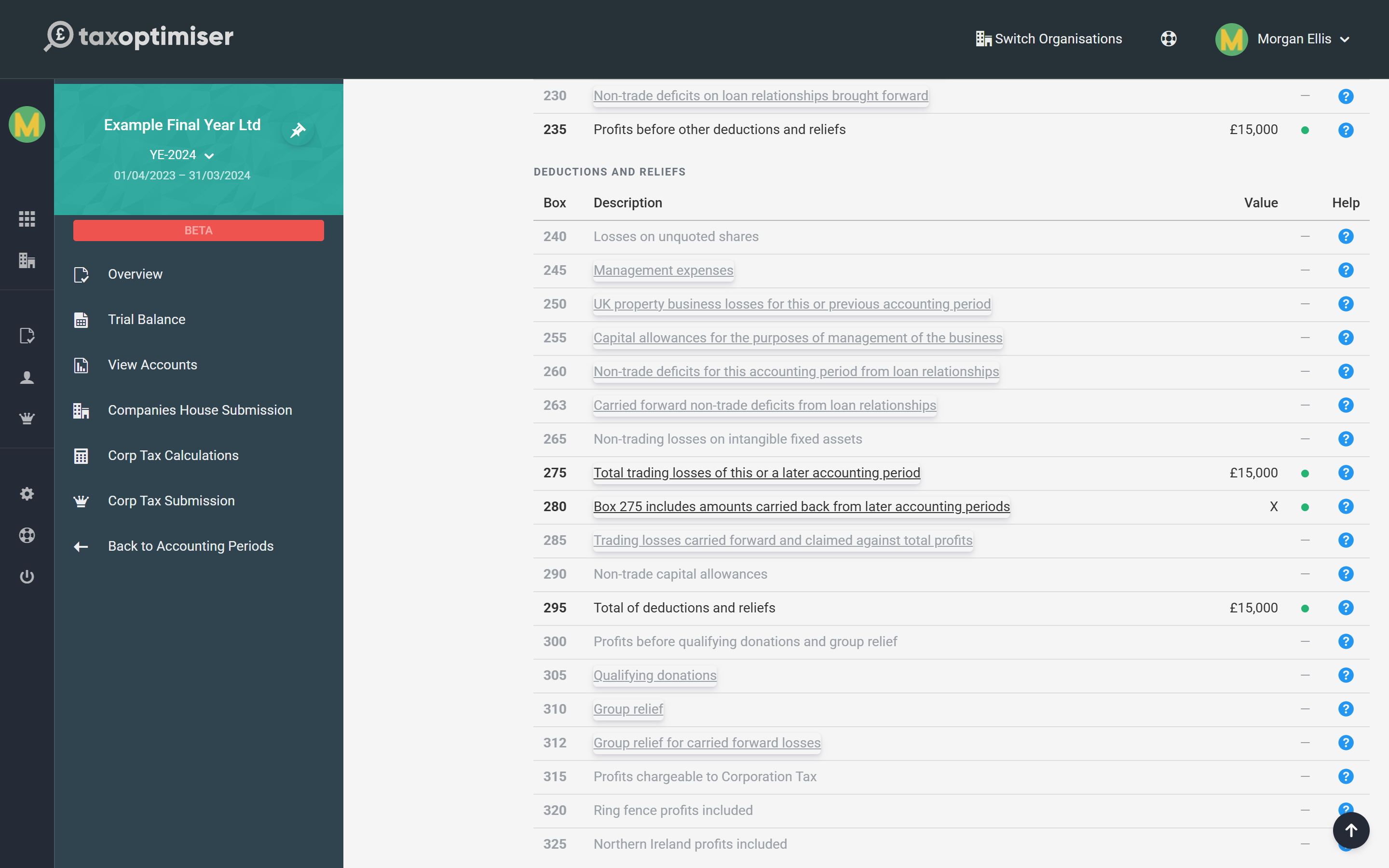Show help for box 275 trading losses
The image size is (1389, 868).
(1346, 473)
